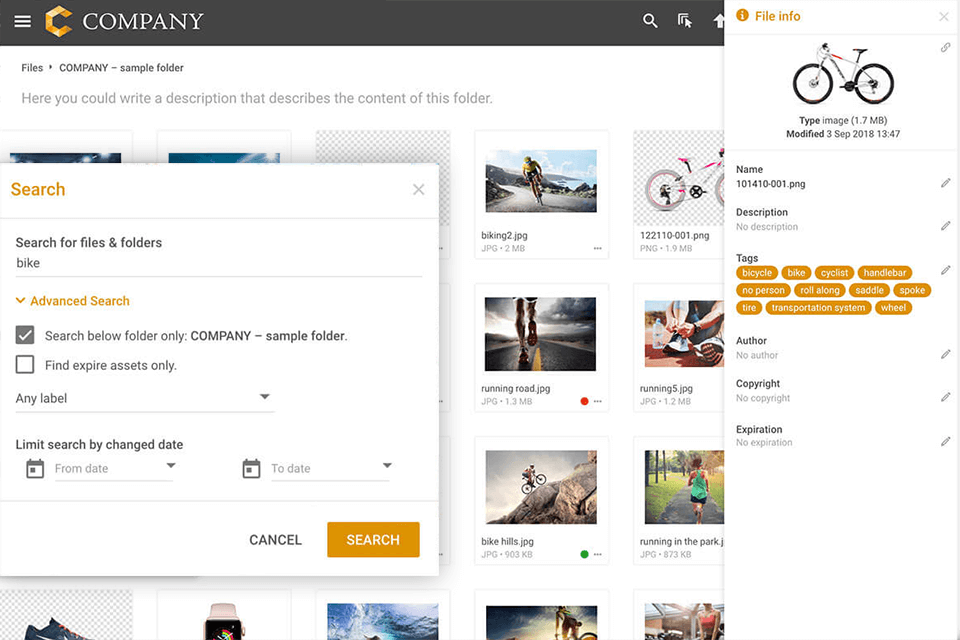The width and height of the screenshot is (960, 640).
Task: Click the CANCEL button
Action: point(276,540)
